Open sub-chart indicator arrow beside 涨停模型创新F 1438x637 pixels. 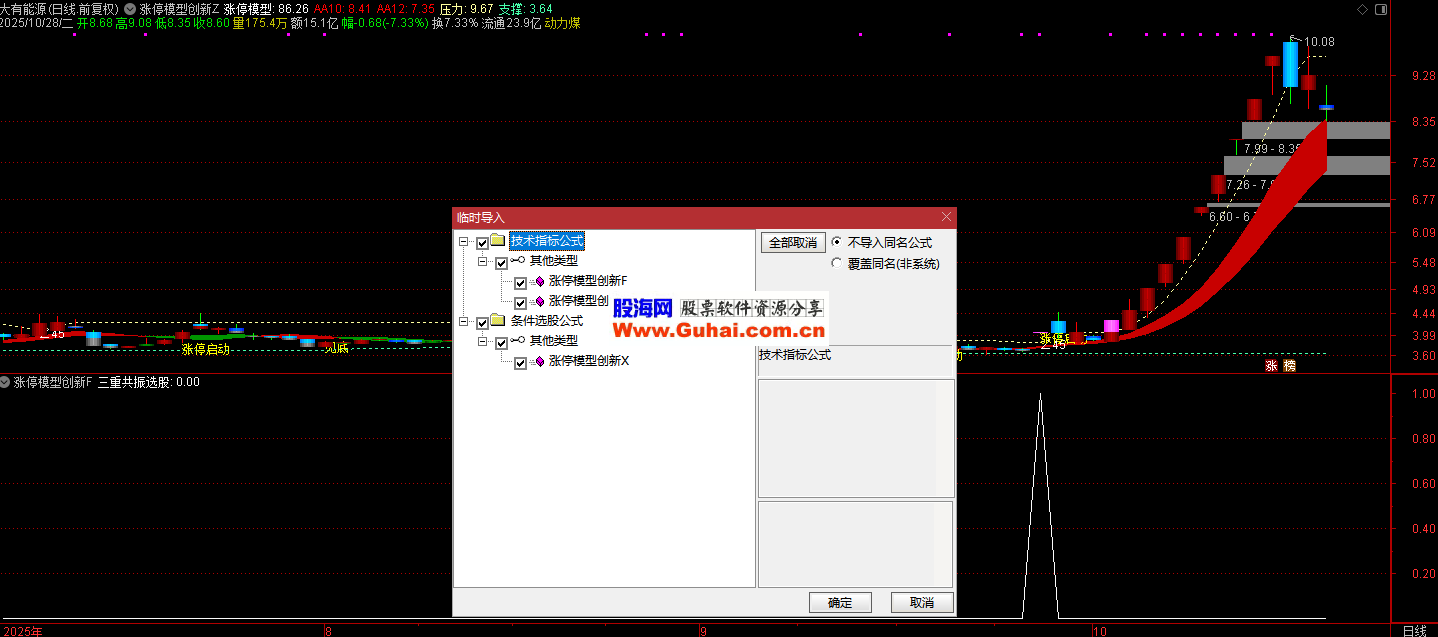[6, 382]
